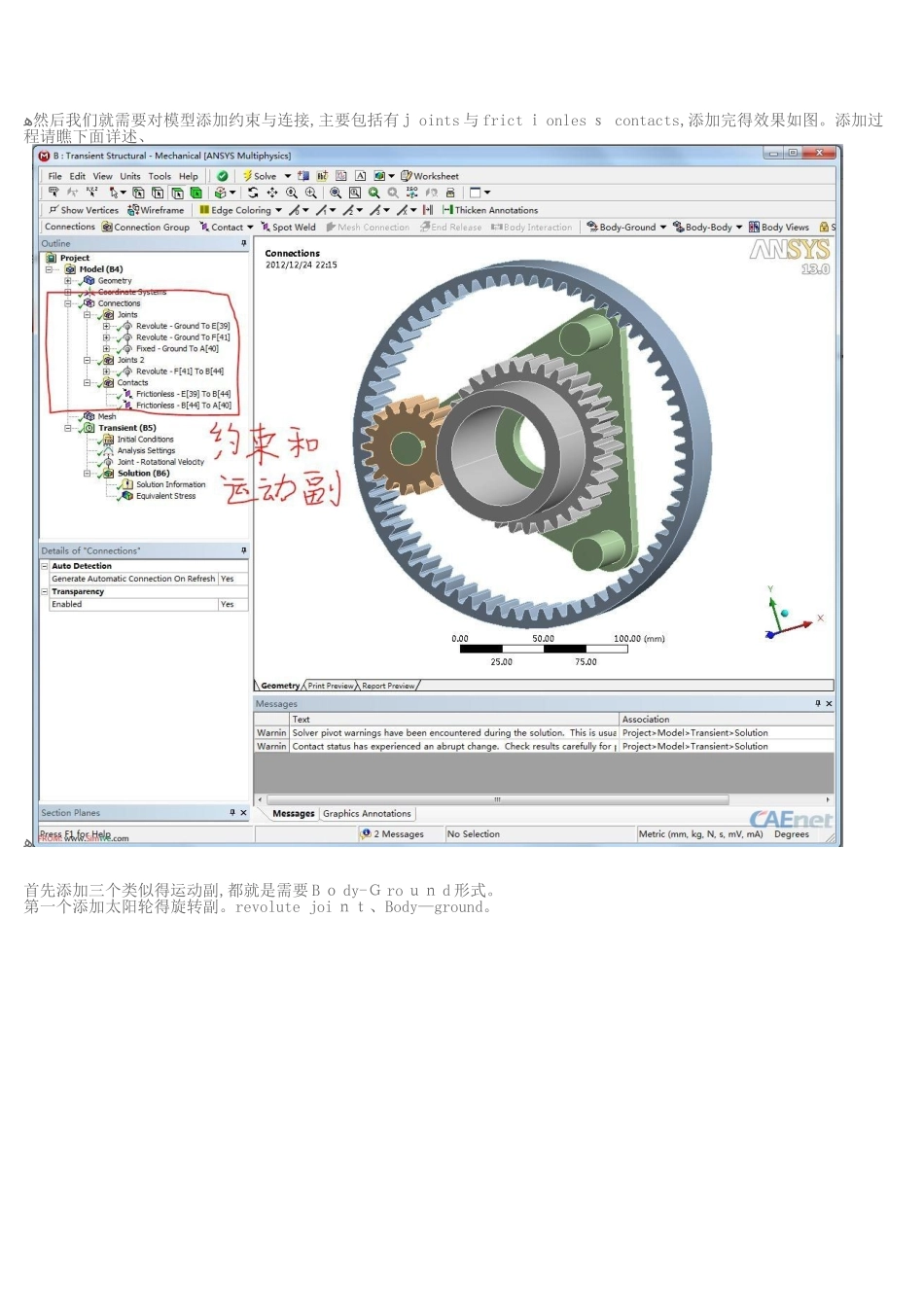Toggle Wireframe display
This screenshot has height=1307, width=924.
156,210
